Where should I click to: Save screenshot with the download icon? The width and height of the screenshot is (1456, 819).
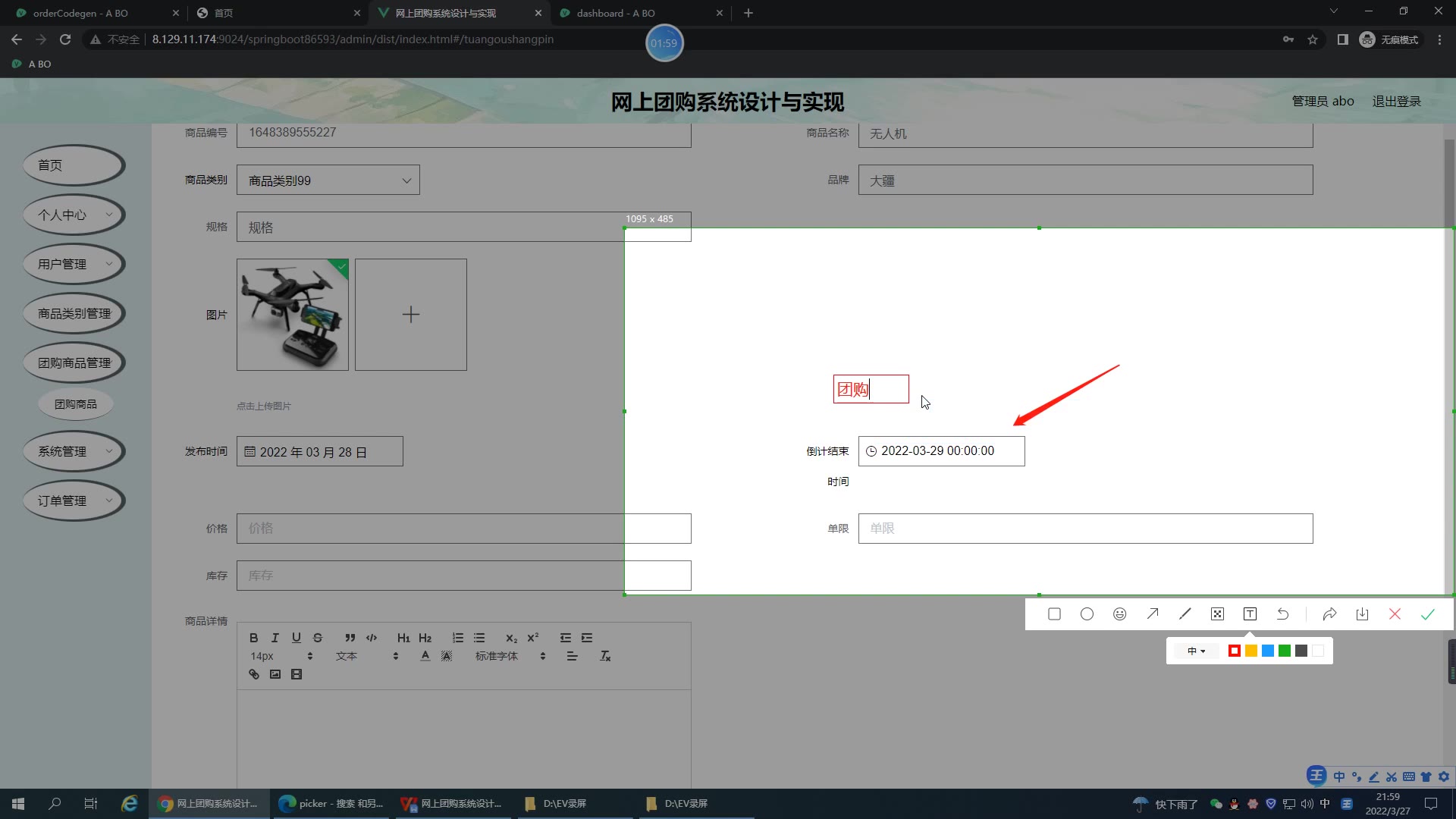1362,614
